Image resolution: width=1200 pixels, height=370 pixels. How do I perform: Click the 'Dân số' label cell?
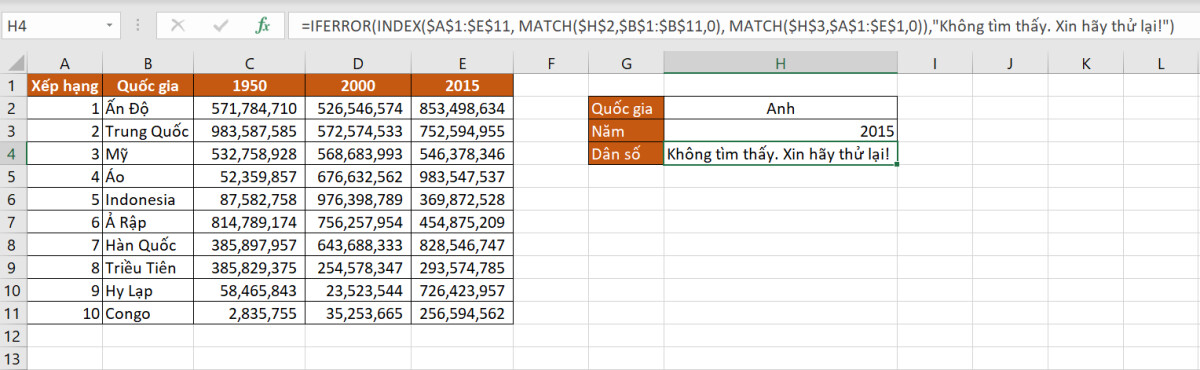[x=626, y=154]
